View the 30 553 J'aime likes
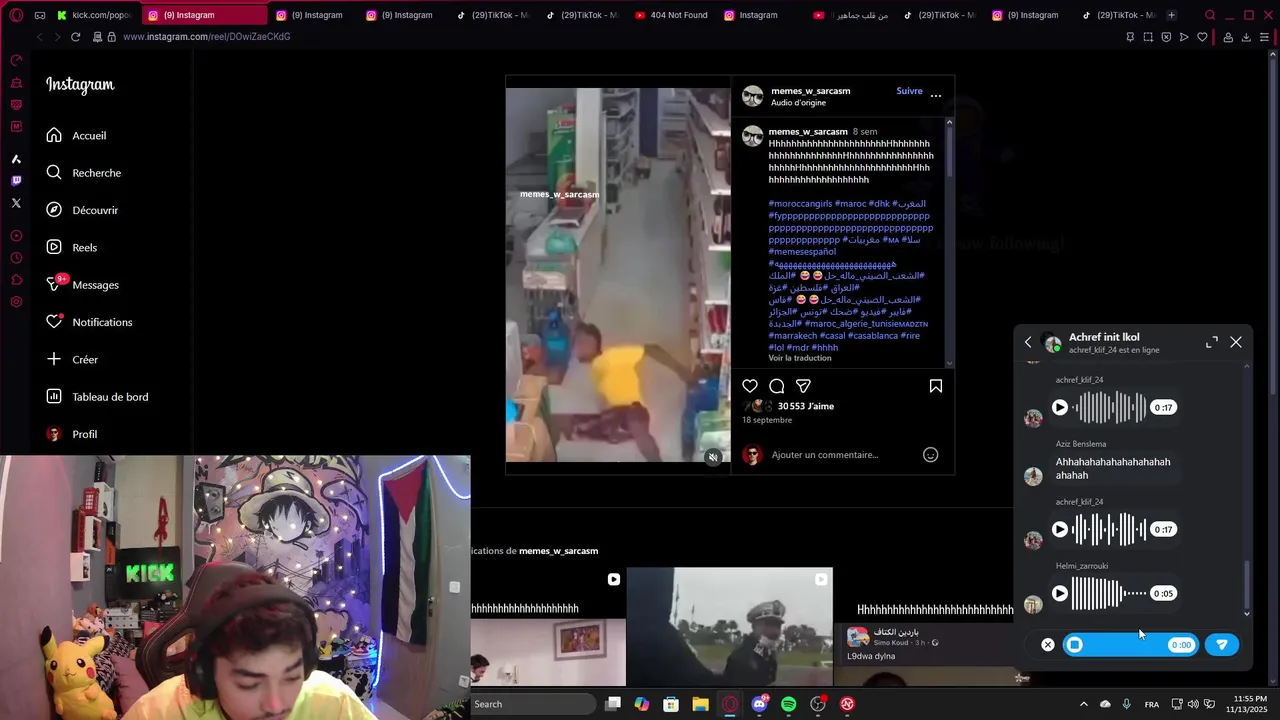The height and width of the screenshot is (720, 1280). (x=805, y=406)
